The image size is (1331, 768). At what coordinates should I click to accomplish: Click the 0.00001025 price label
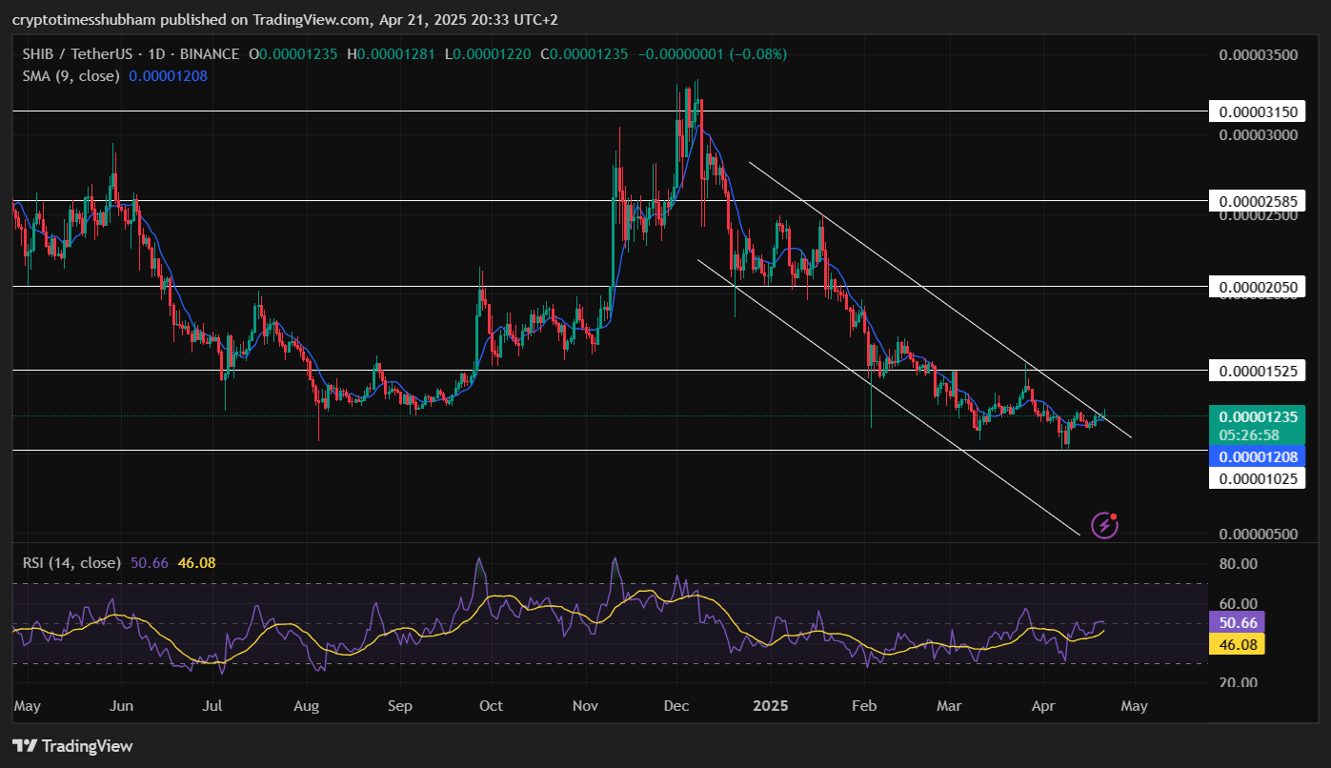point(1257,478)
